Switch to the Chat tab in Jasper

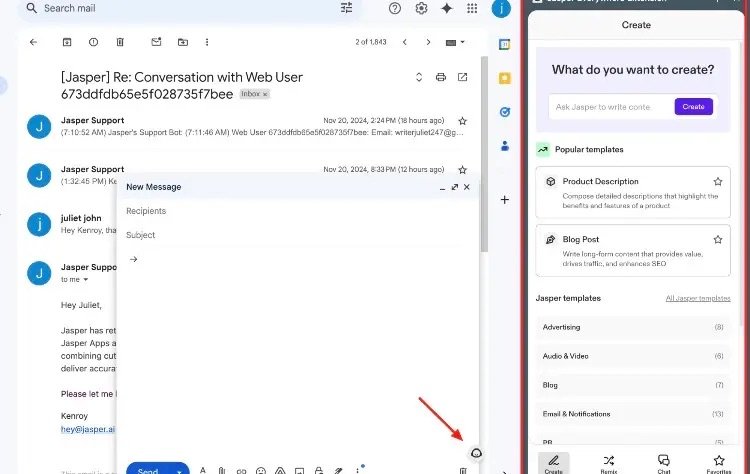(663, 463)
